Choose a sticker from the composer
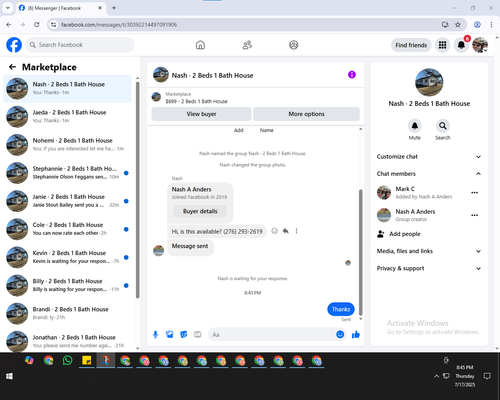Screen dimensions: 500x400 point(184,334)
